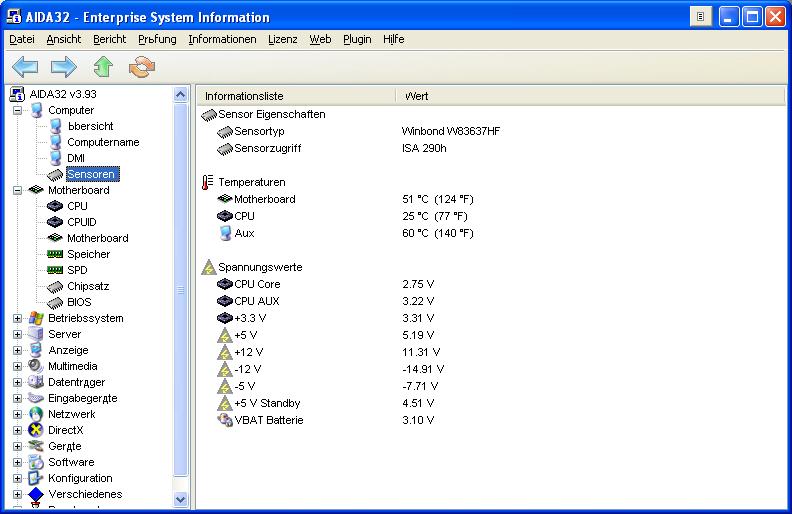Click the Chipsatz chip icon
Screen dimensions: 792x514
[55, 287]
